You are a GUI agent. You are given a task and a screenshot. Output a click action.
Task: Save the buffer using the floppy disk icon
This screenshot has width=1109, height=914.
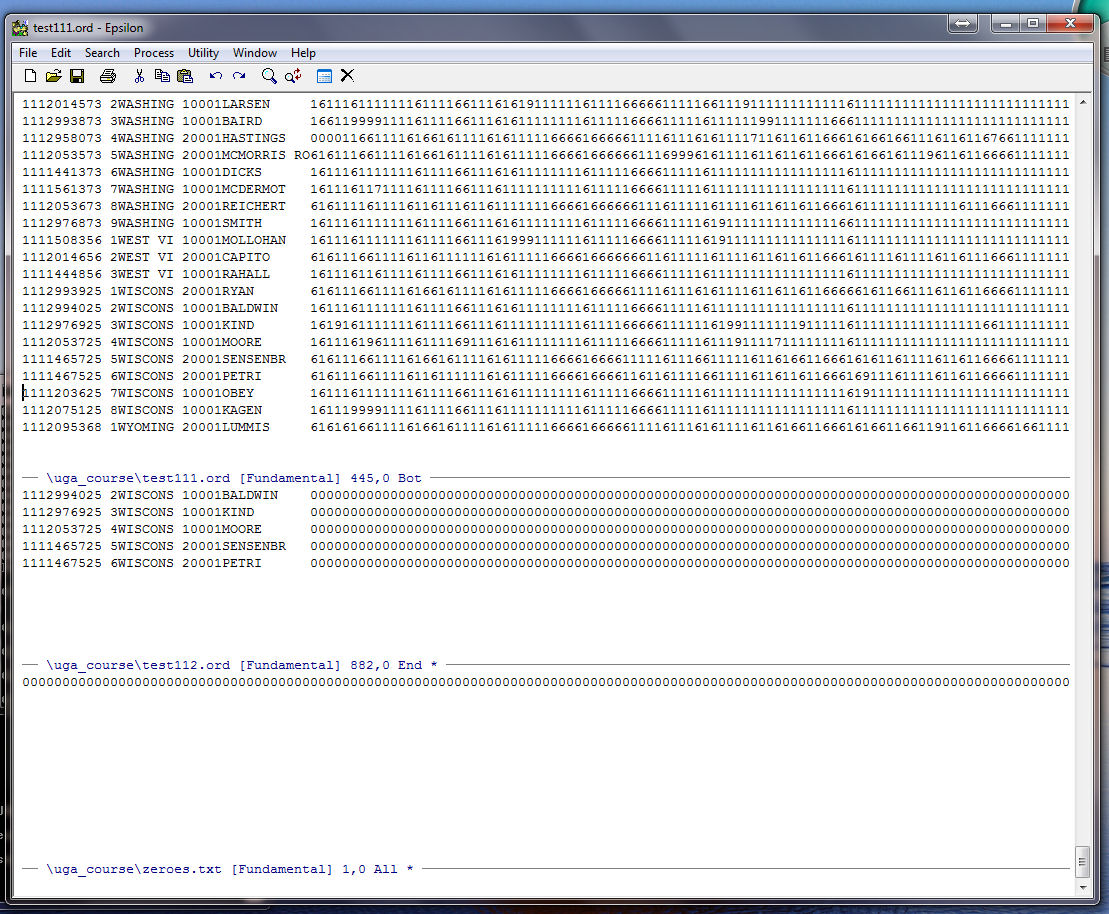point(77,76)
